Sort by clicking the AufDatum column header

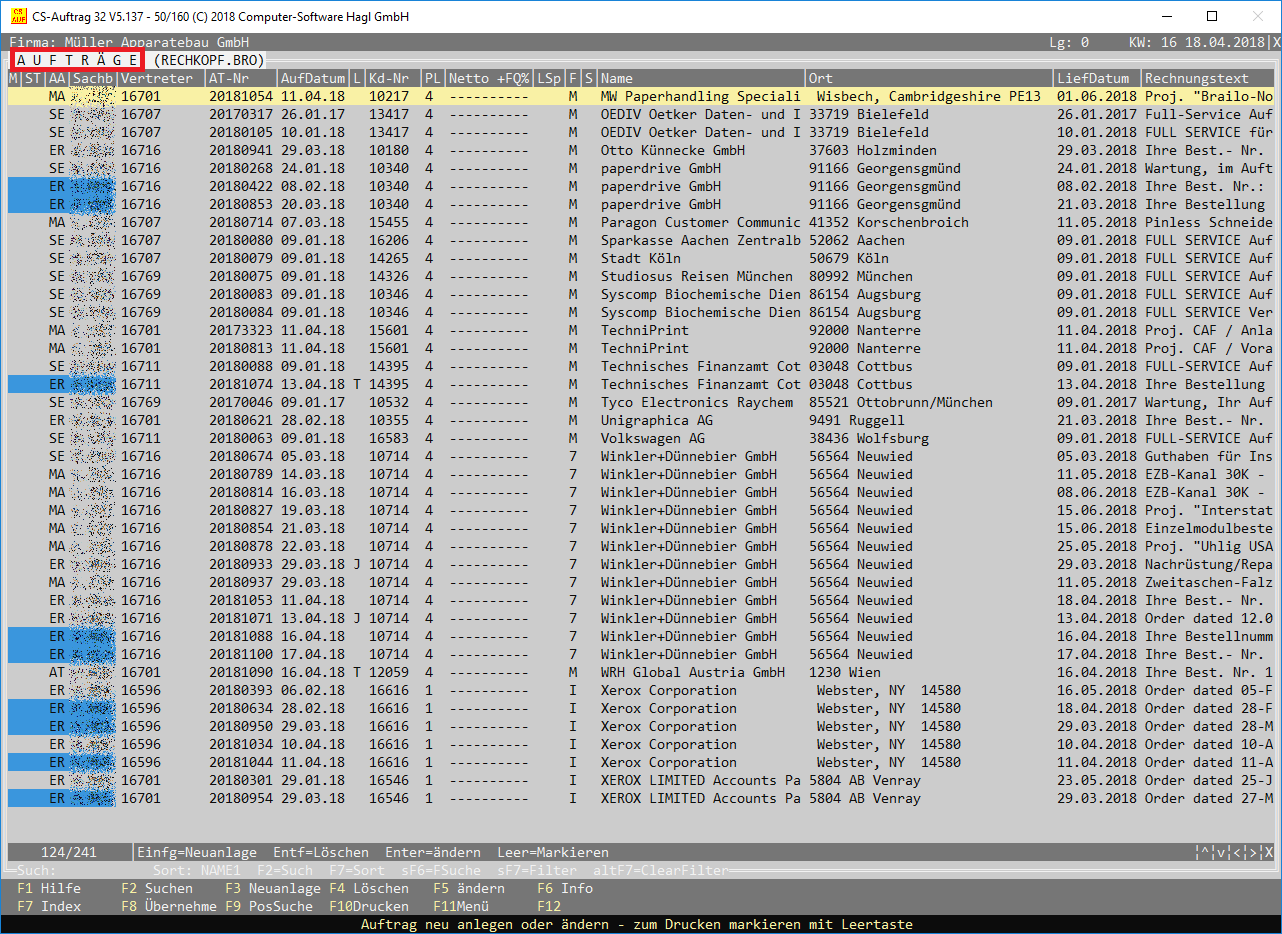[312, 78]
